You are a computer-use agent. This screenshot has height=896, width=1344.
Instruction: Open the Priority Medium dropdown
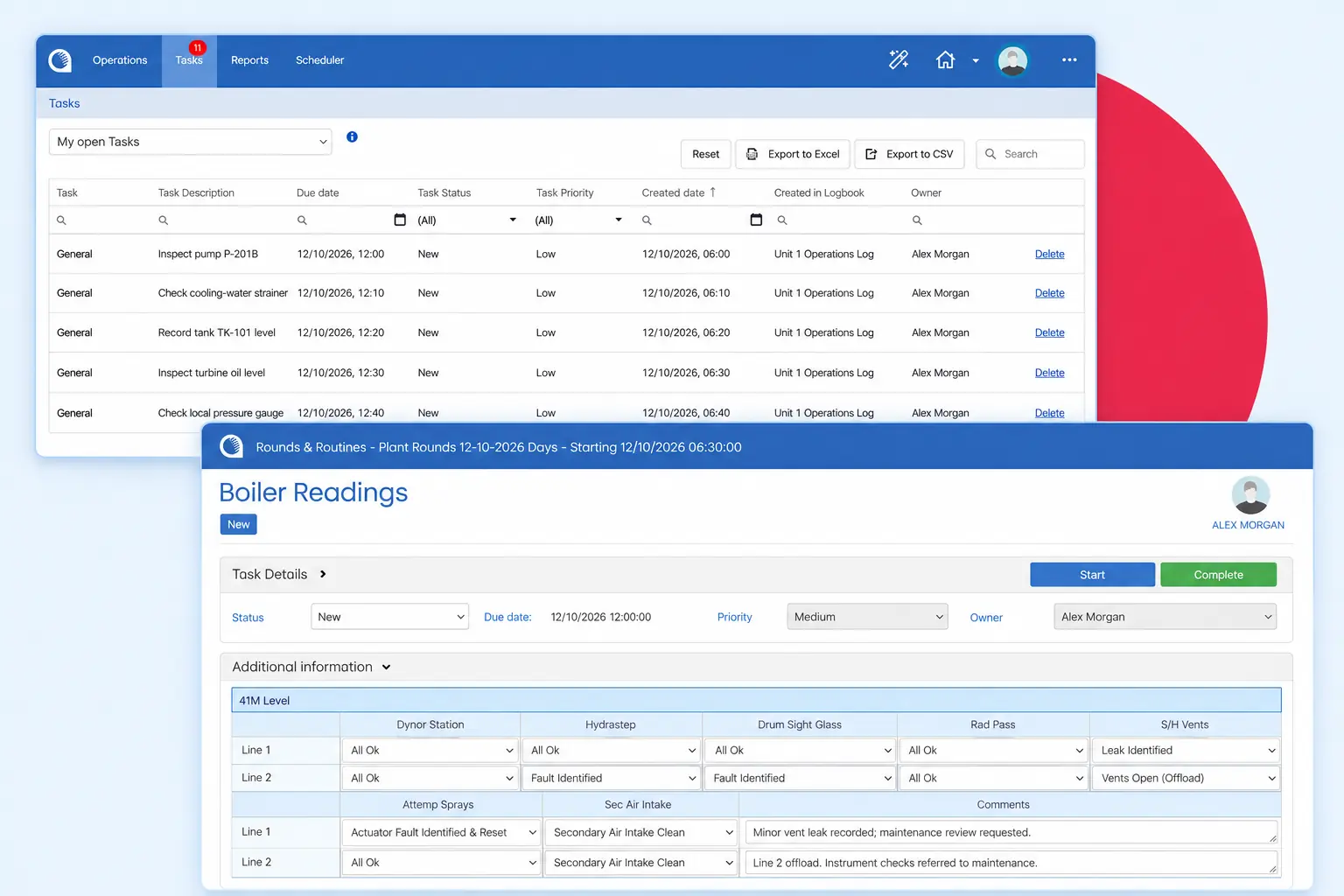[x=867, y=617]
